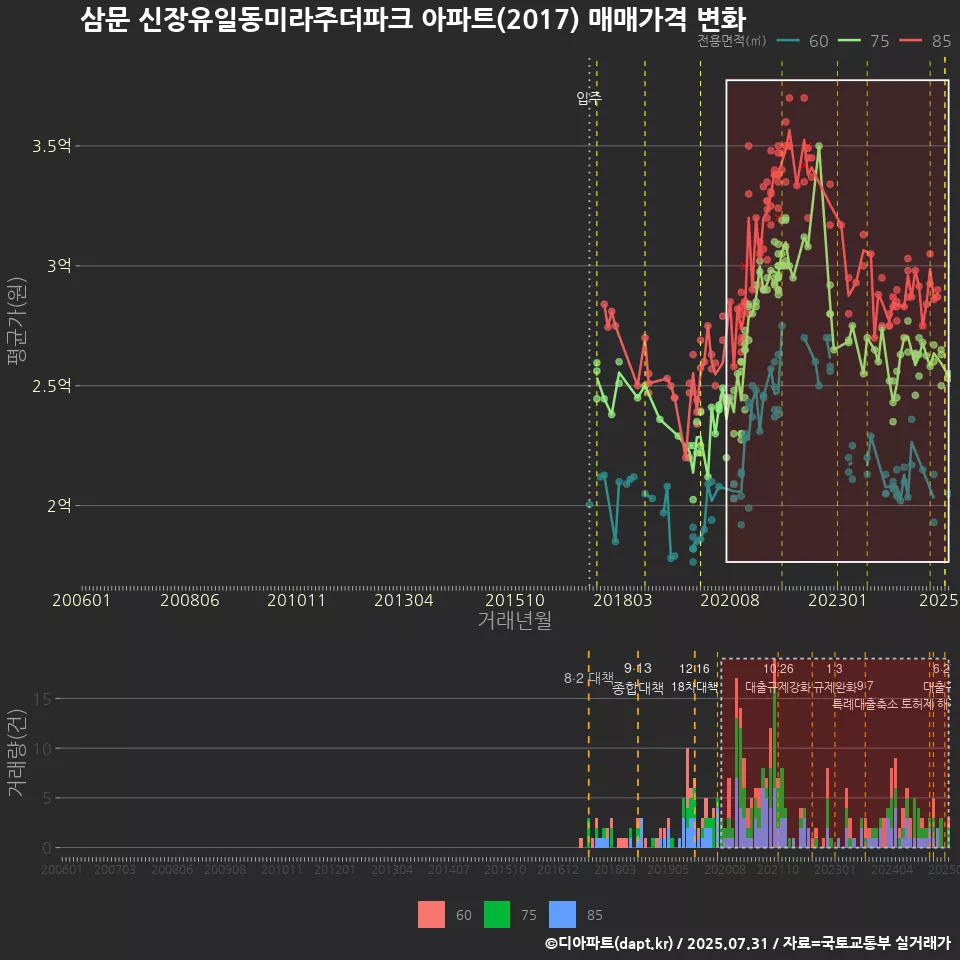The image size is (960, 960).
Task: Click 201803 on the volume chart x-axis
Action: pyautogui.click(x=615, y=869)
